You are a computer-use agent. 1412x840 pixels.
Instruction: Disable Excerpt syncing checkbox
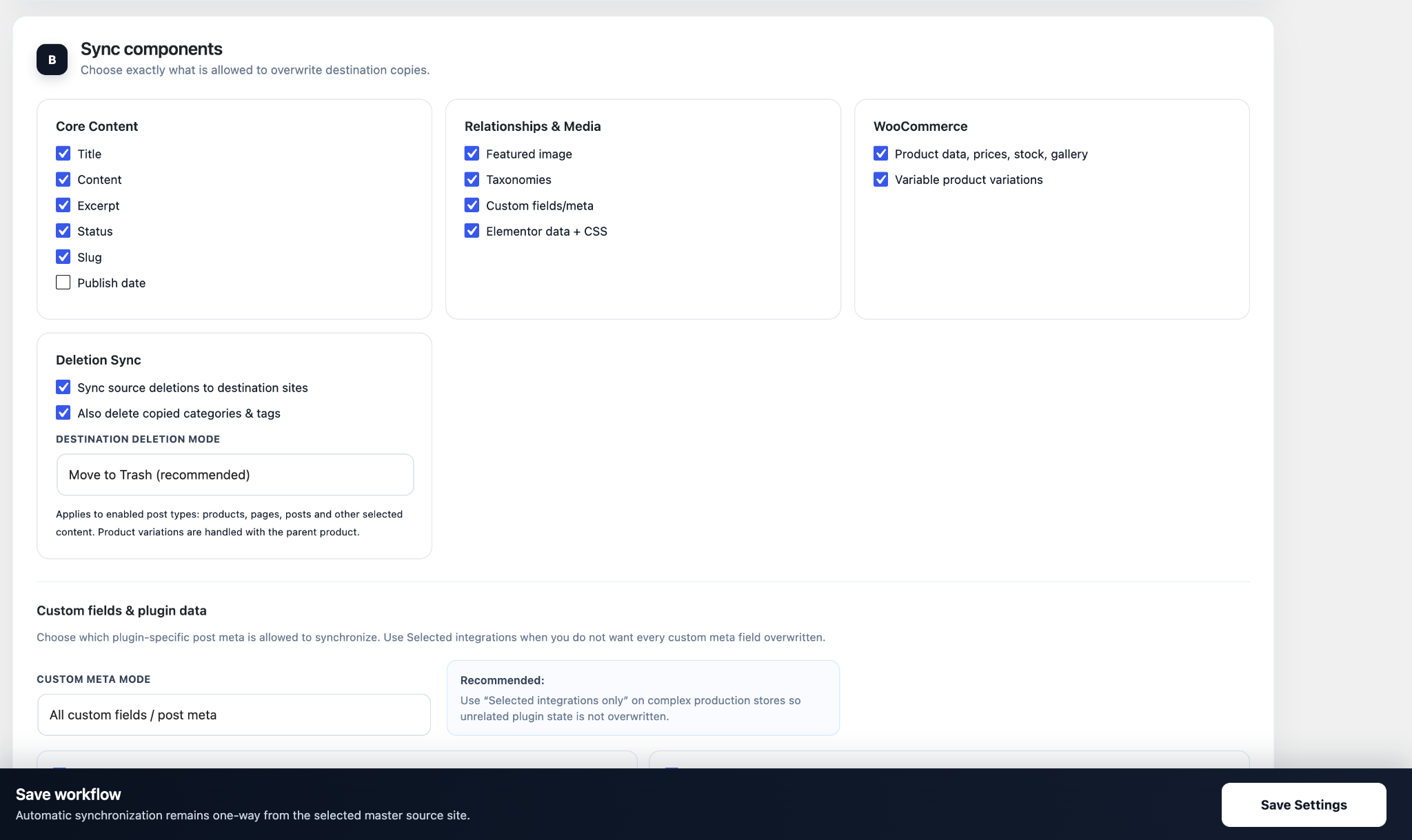63,205
